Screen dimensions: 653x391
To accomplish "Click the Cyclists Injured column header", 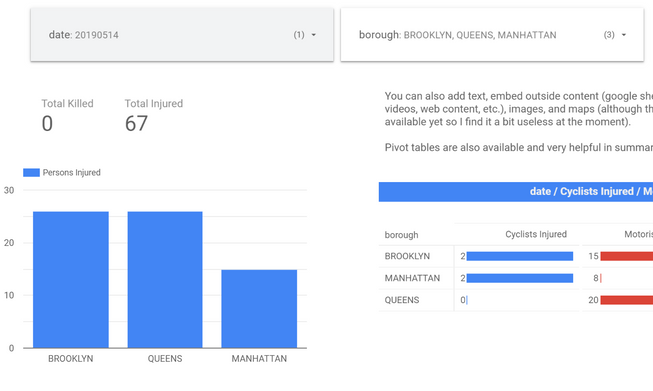I will pyautogui.click(x=536, y=234).
